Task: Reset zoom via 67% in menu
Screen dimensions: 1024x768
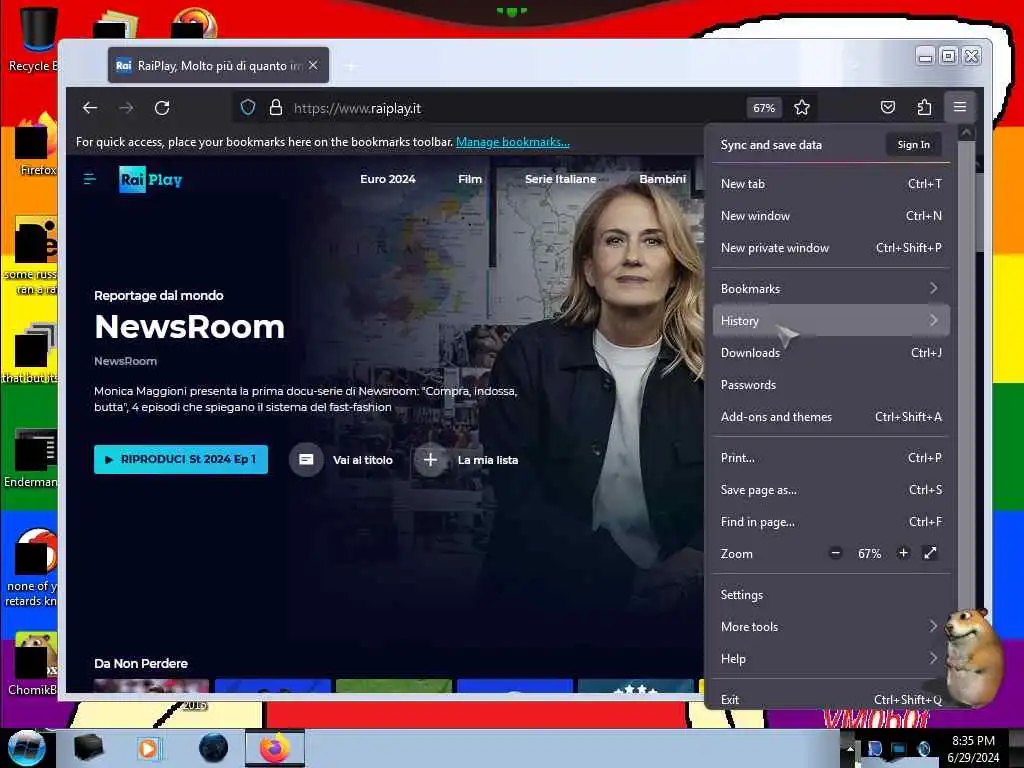Action: [x=869, y=554]
